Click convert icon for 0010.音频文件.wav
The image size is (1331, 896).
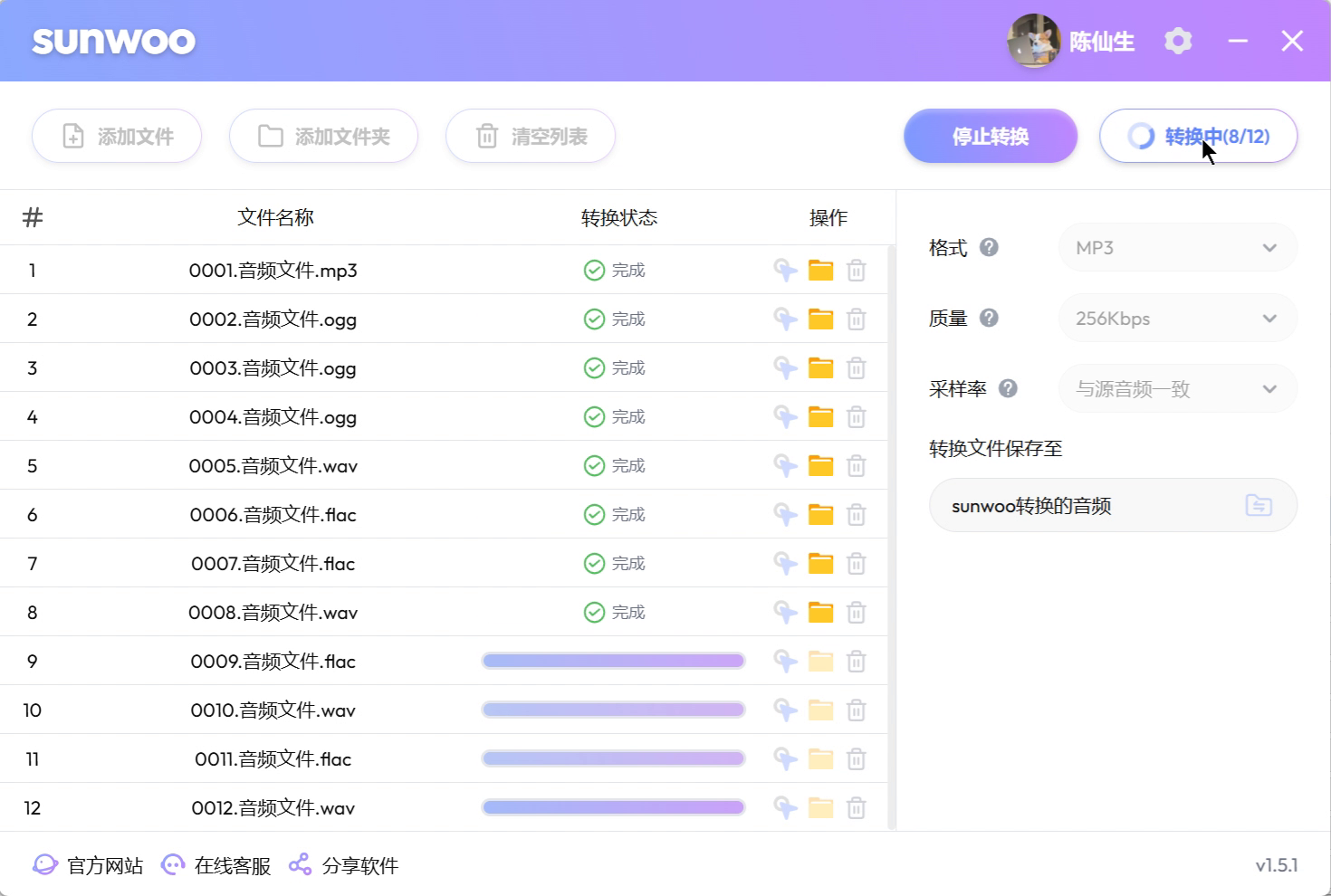(x=785, y=710)
